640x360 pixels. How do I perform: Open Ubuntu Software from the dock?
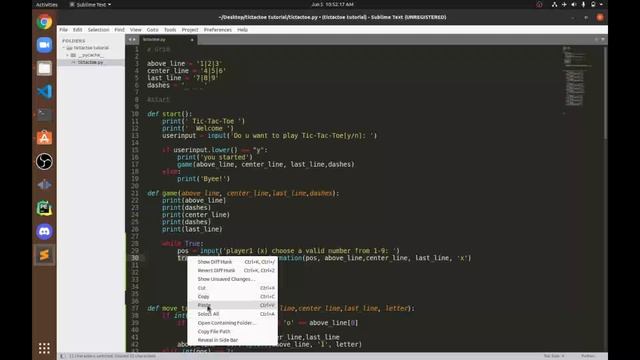pos(44,138)
